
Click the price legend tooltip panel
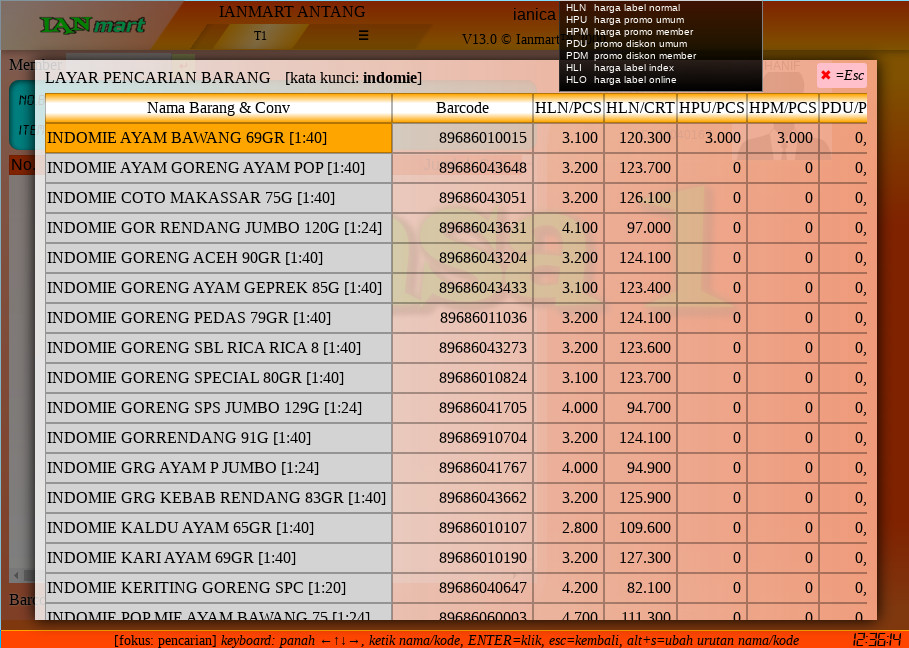[660, 45]
